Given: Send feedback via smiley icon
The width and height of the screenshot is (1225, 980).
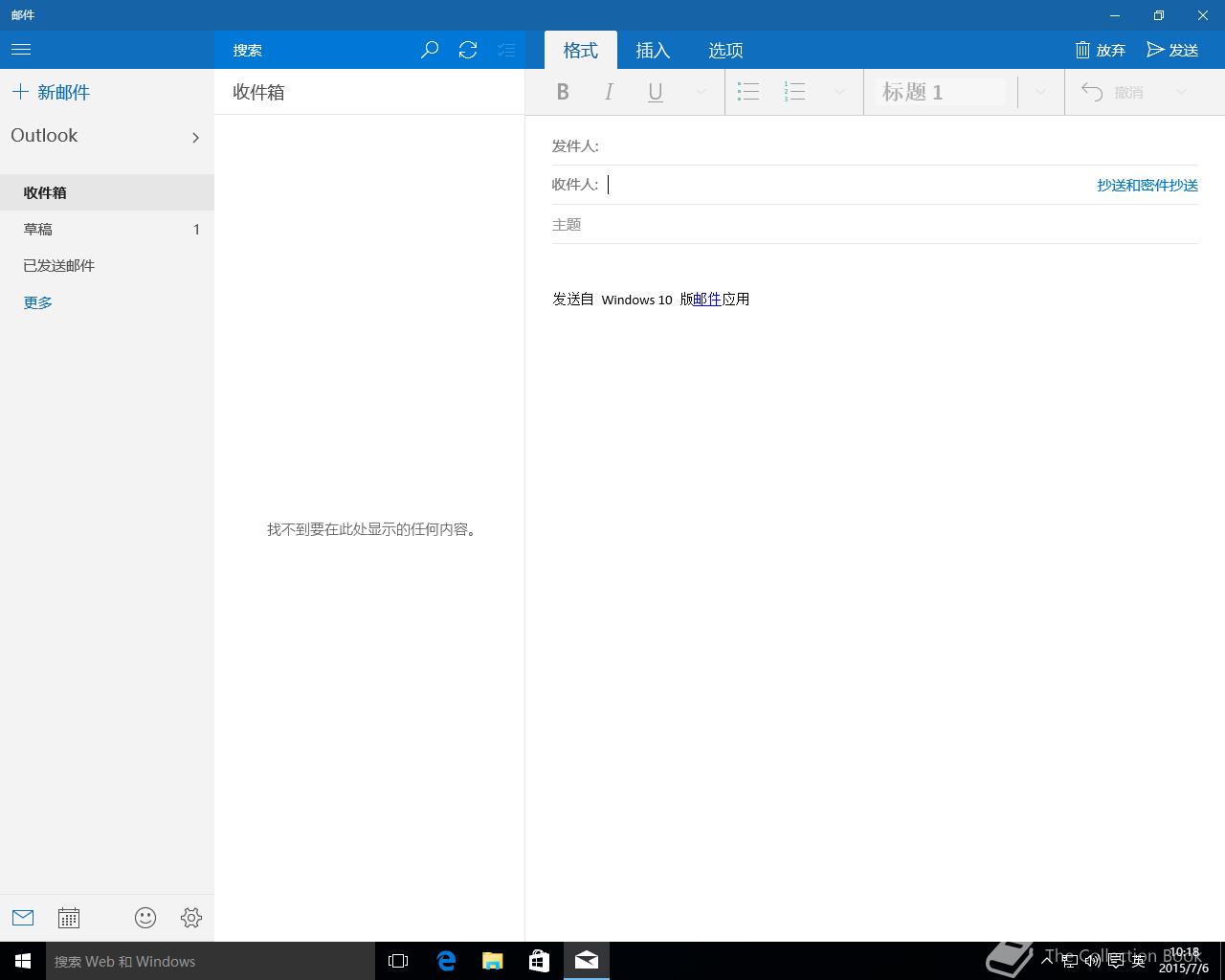Looking at the screenshot, I should coord(145,918).
